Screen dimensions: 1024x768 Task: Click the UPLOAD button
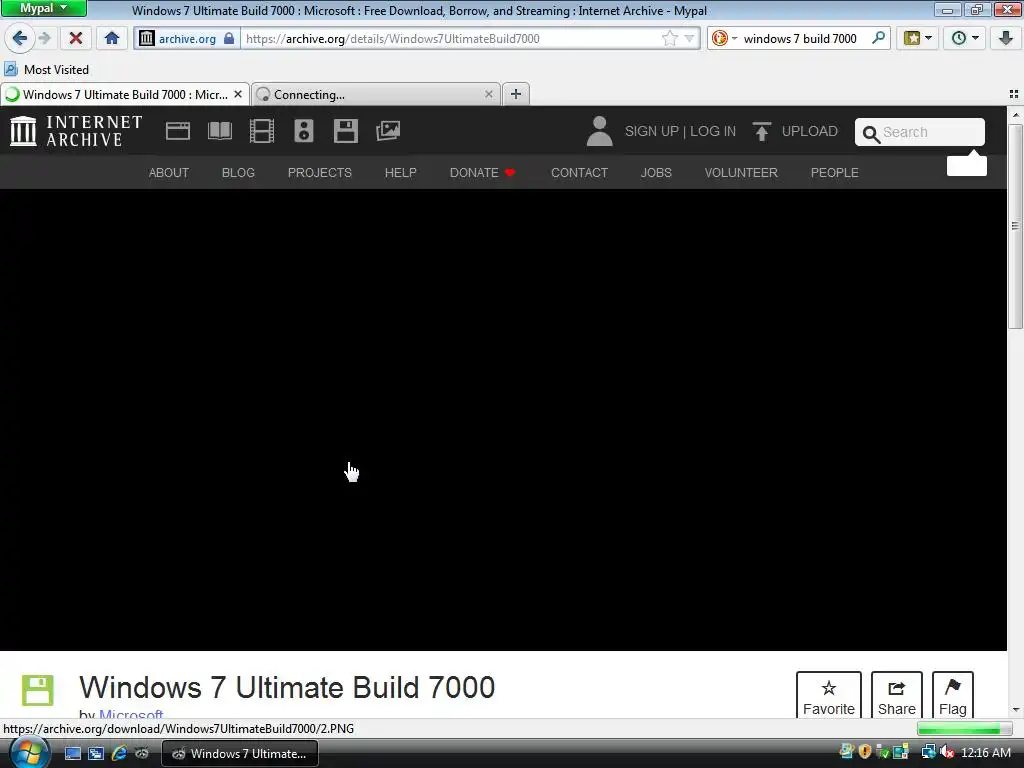tap(795, 131)
